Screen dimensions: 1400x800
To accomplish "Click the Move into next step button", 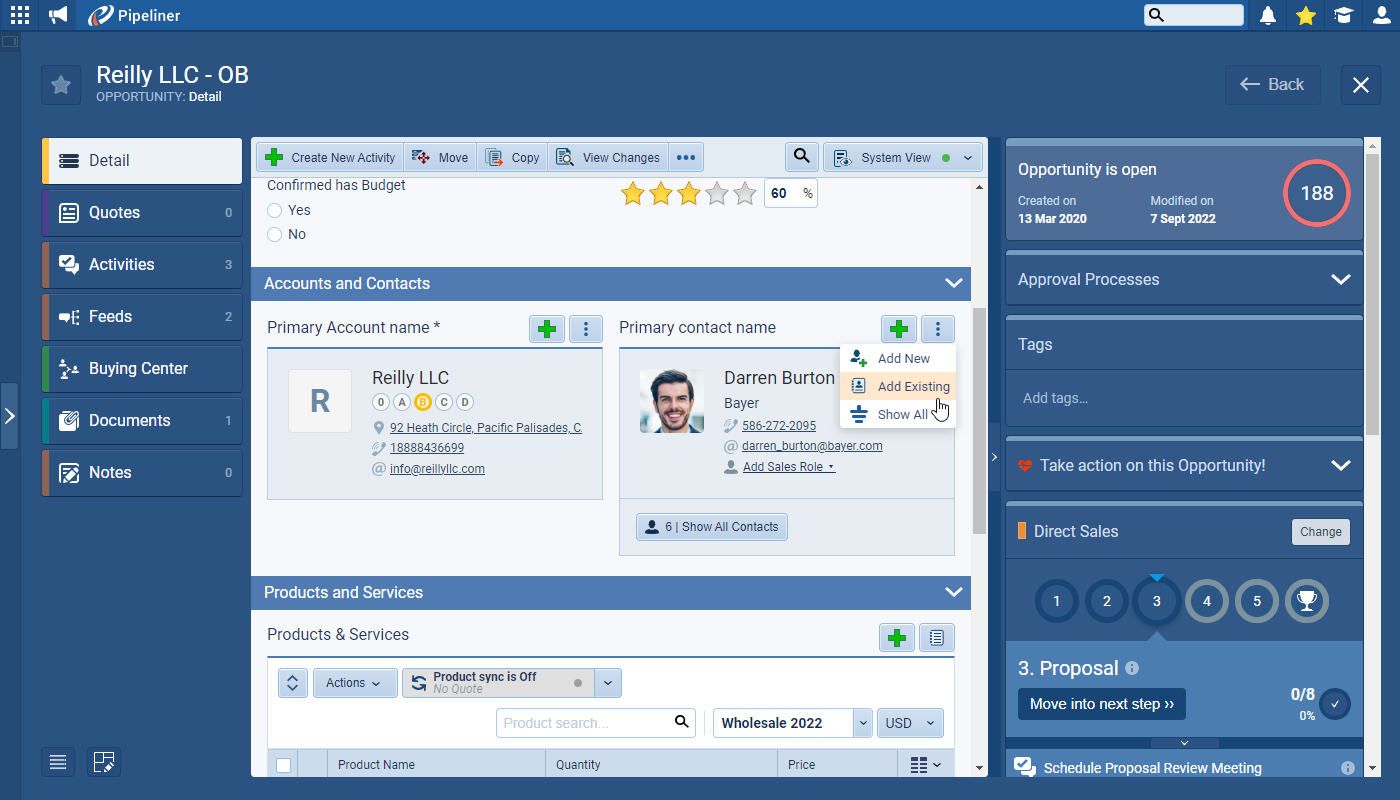I will 1101,704.
